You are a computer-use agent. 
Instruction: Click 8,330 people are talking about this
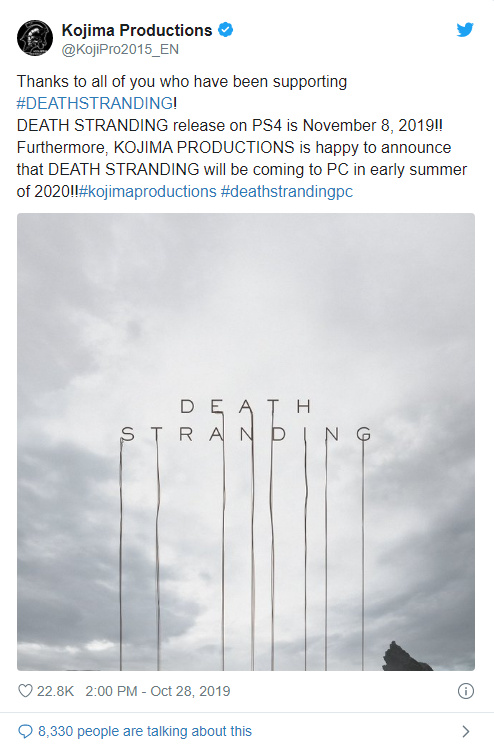[145, 731]
